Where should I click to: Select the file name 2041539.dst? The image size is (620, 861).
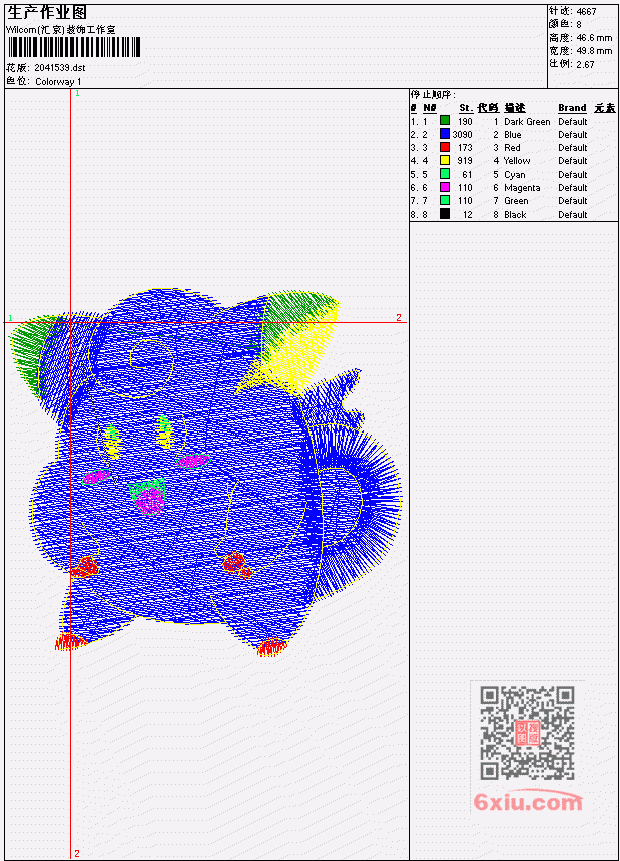(59, 68)
